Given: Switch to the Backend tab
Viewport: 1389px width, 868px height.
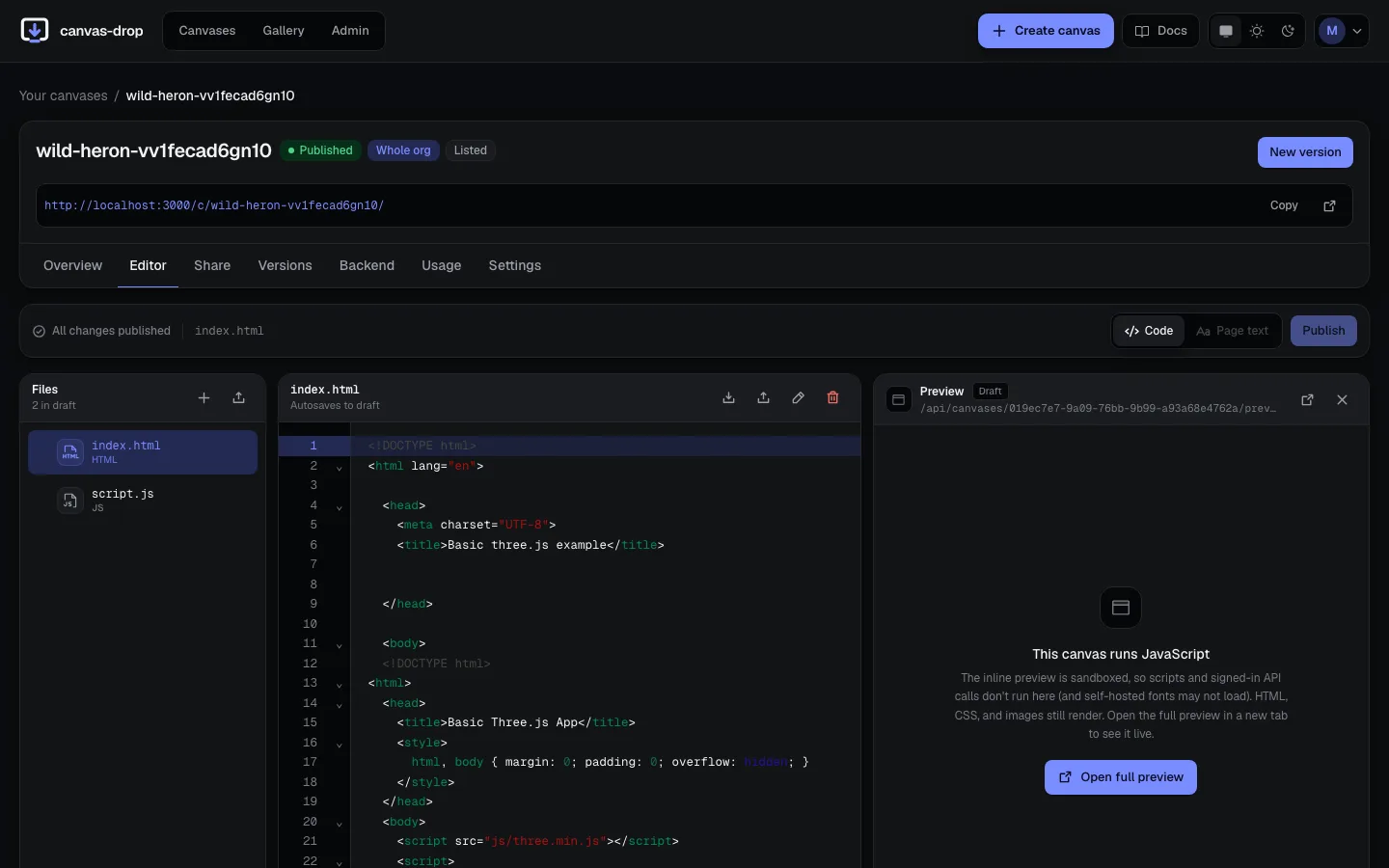Looking at the screenshot, I should [367, 265].
